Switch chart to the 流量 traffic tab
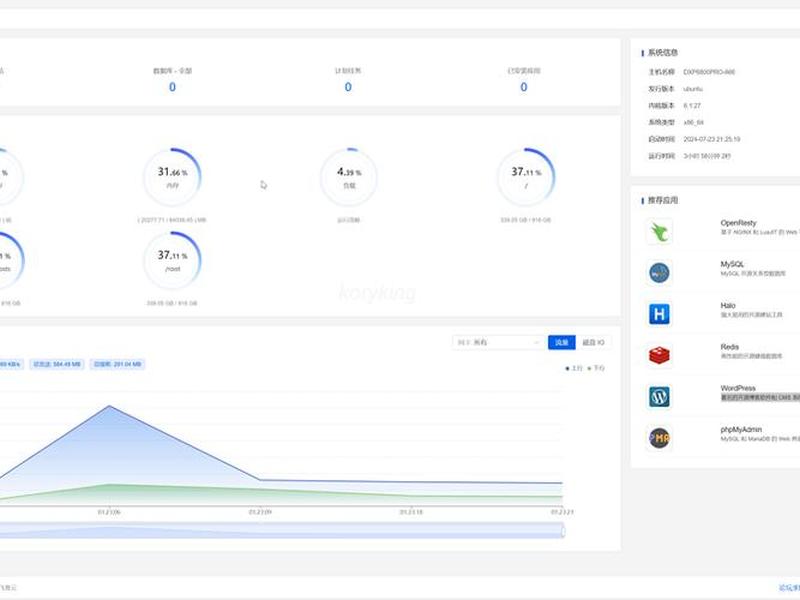800x600 pixels. (x=562, y=342)
